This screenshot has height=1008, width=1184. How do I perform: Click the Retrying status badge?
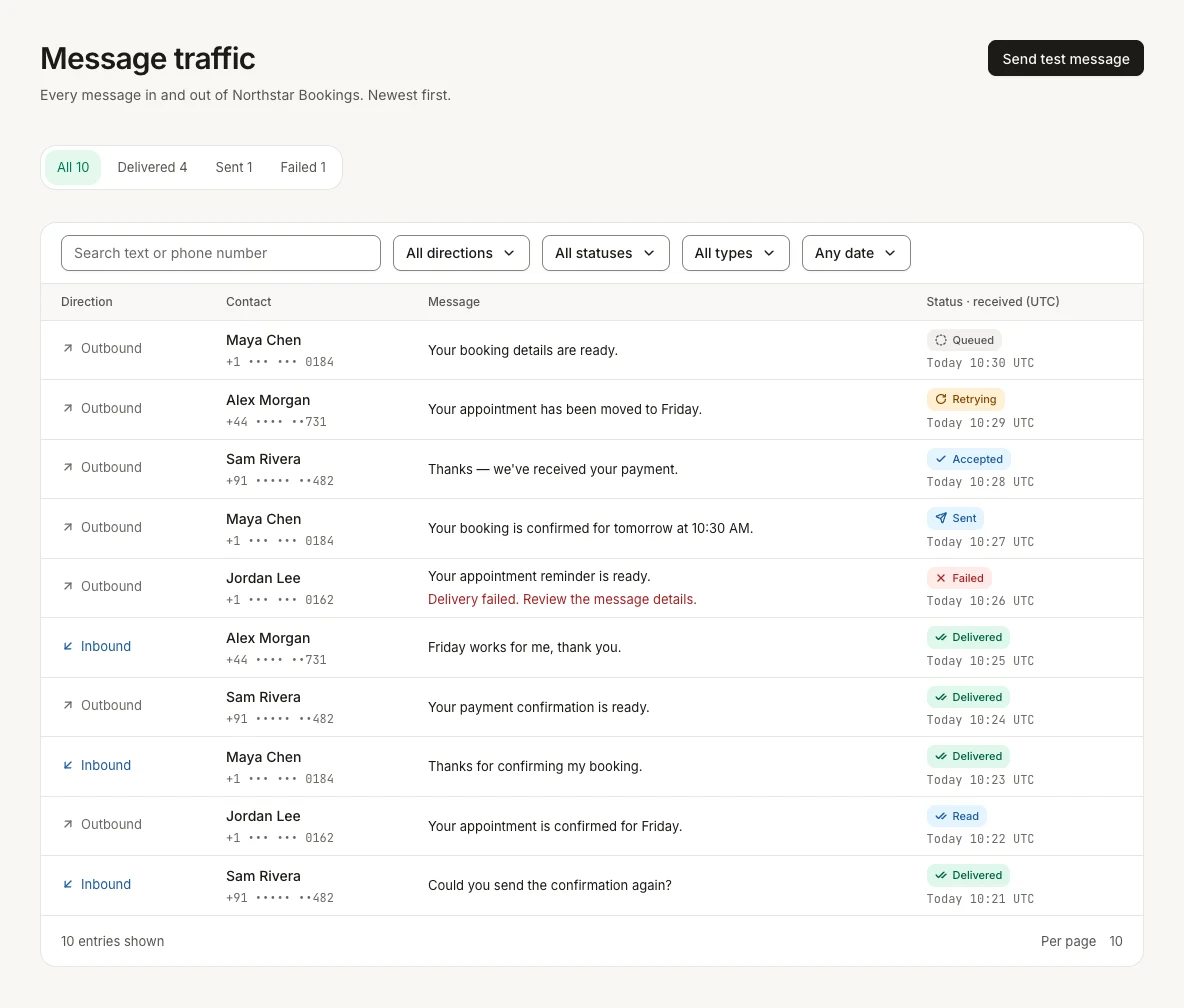tap(966, 399)
